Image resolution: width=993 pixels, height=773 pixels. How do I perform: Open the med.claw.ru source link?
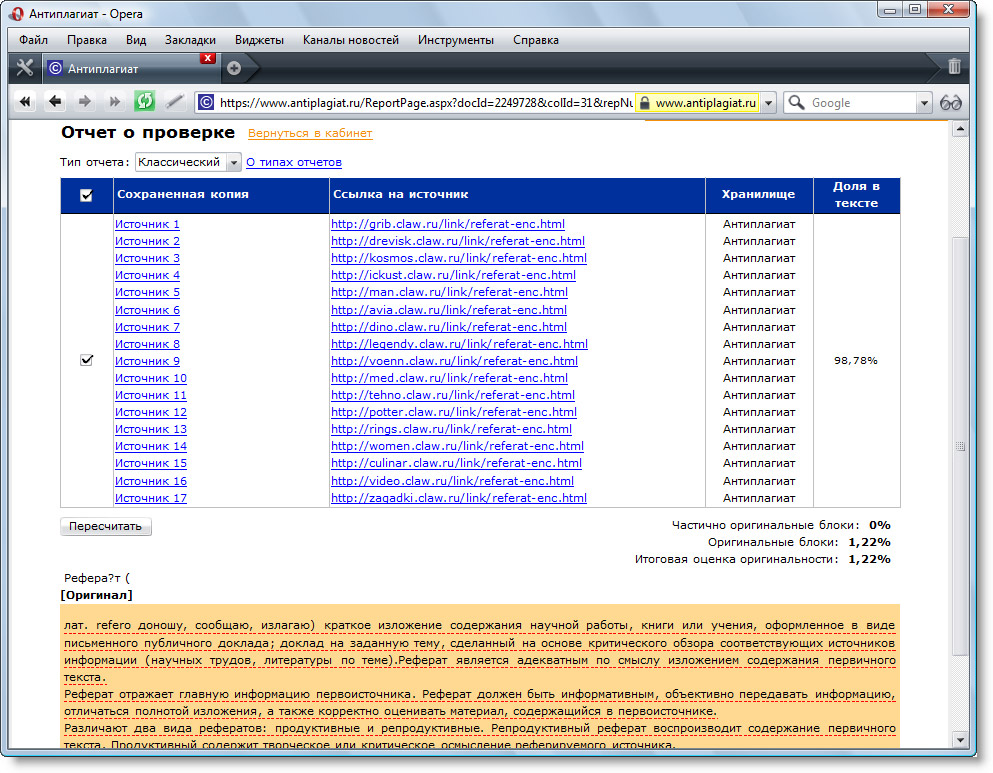(x=449, y=378)
